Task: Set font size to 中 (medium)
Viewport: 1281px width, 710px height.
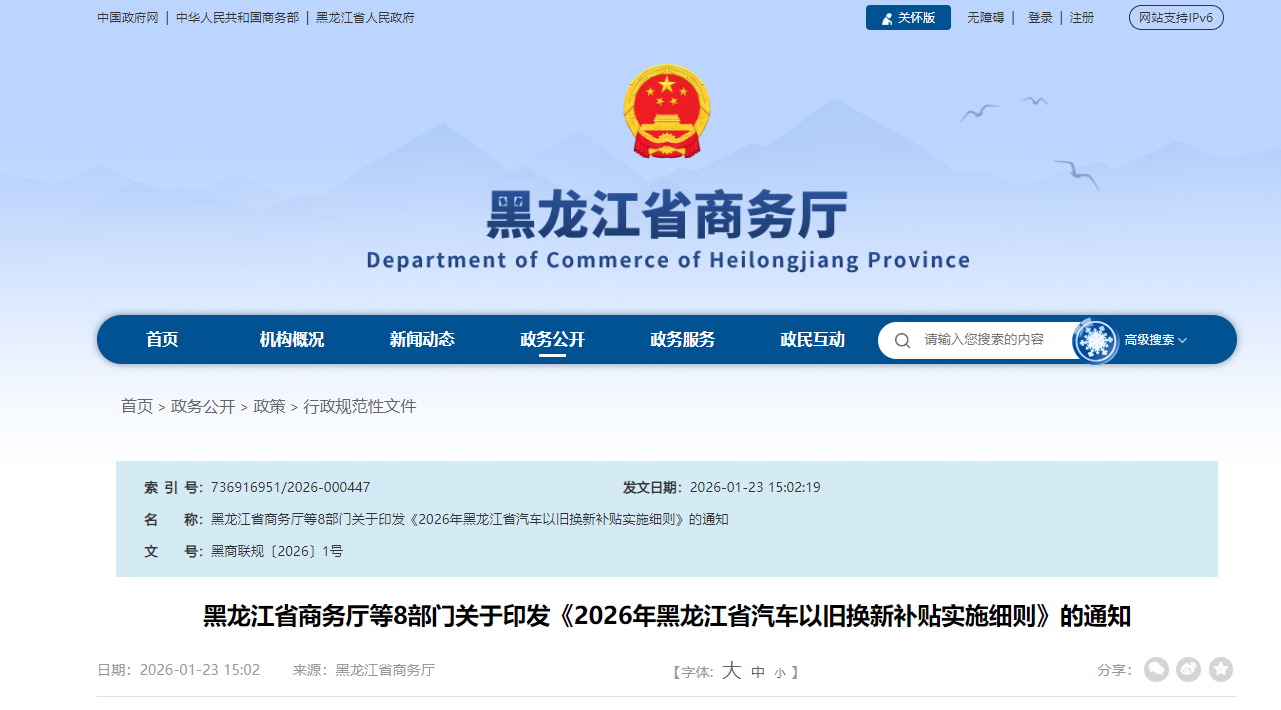Action: click(x=758, y=672)
